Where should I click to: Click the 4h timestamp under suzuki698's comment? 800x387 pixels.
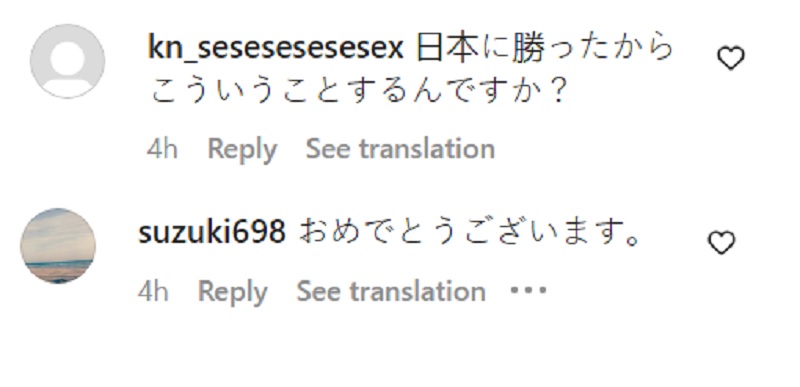153,292
